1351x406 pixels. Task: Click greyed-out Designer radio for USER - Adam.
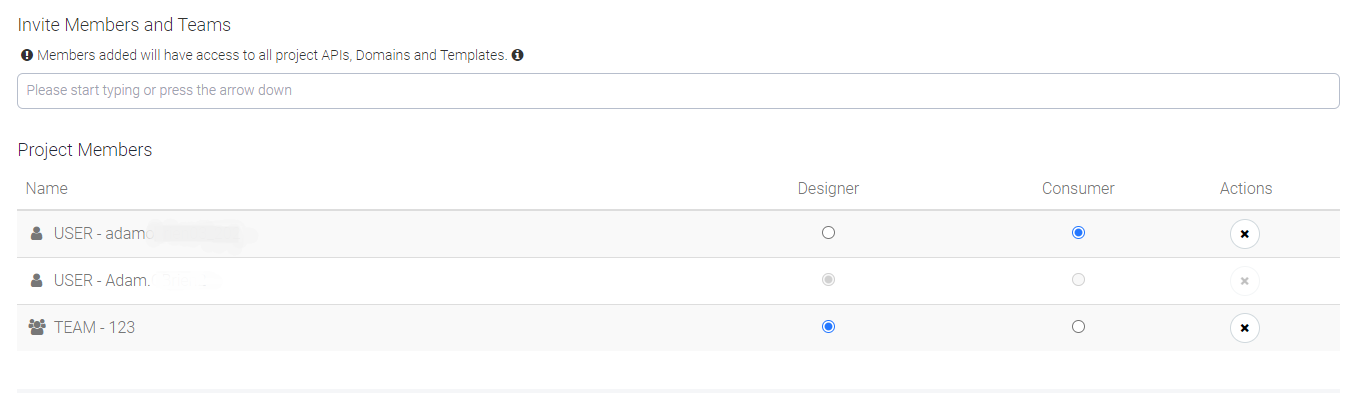click(828, 280)
